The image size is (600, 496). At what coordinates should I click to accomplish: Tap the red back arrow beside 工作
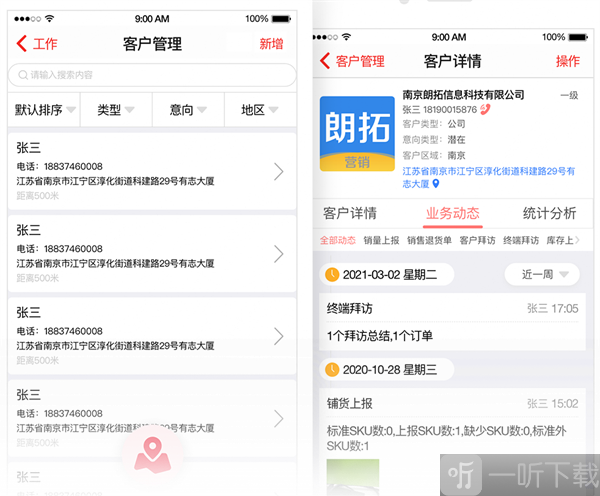(x=22, y=44)
